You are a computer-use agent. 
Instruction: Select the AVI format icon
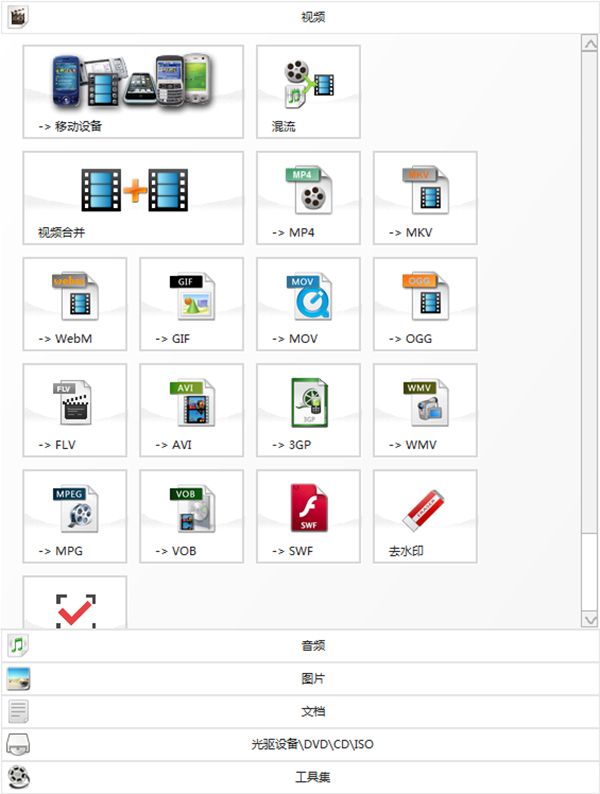(191, 409)
